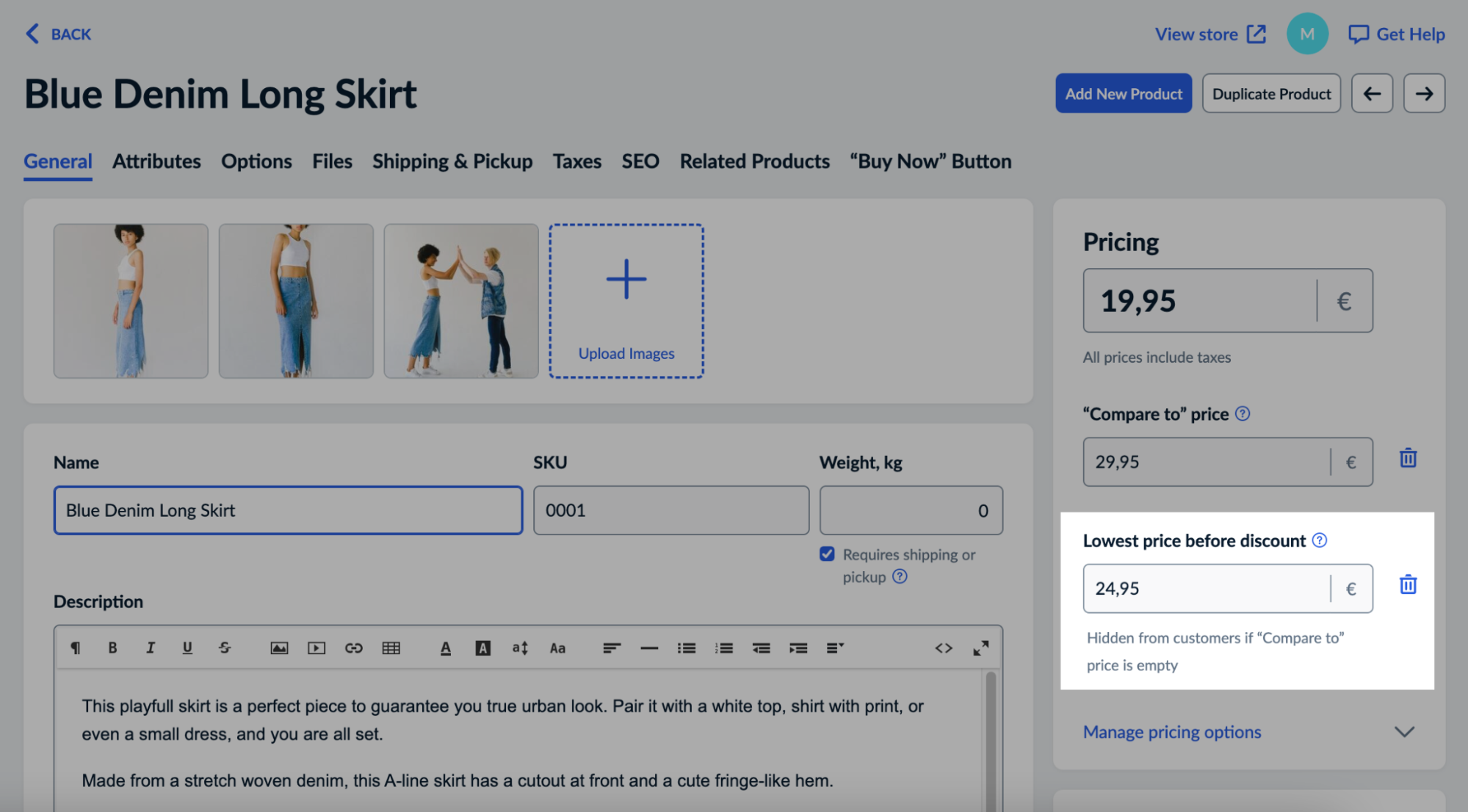The width and height of the screenshot is (1468, 812).
Task: Insert an image into the description
Action: (x=279, y=648)
